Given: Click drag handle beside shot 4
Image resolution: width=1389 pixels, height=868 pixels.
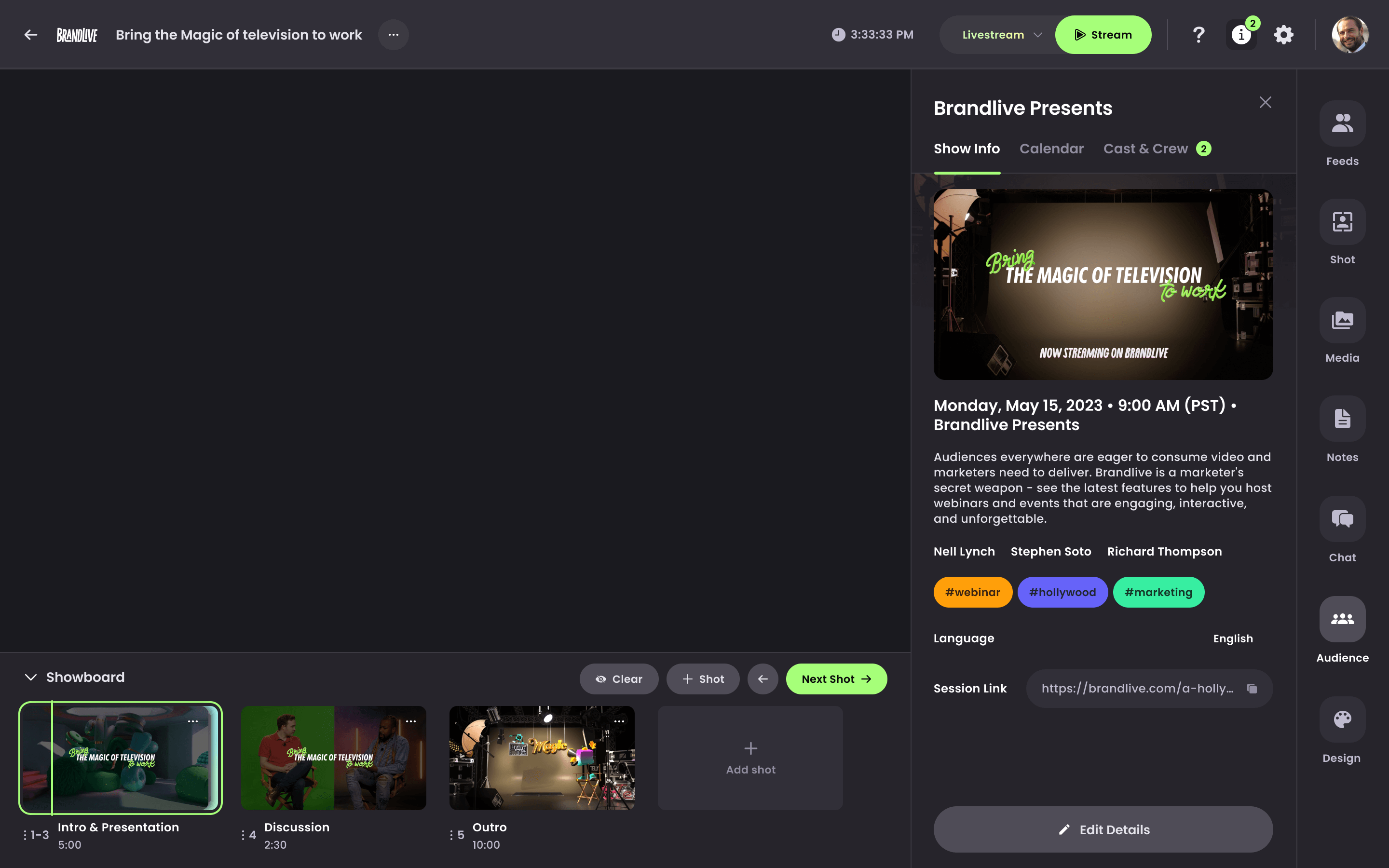Looking at the screenshot, I should [x=243, y=835].
